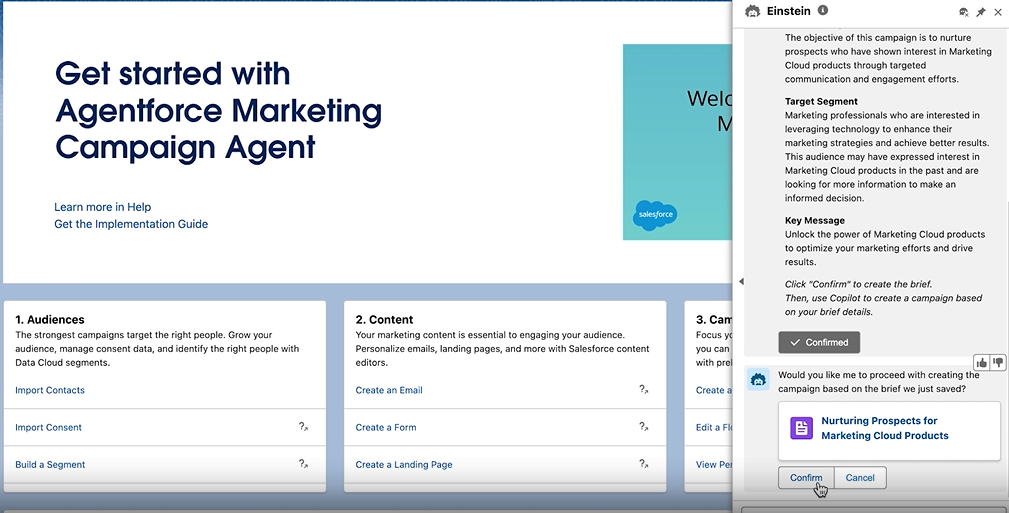Give thumbs down feedback

pyautogui.click(x=997, y=362)
